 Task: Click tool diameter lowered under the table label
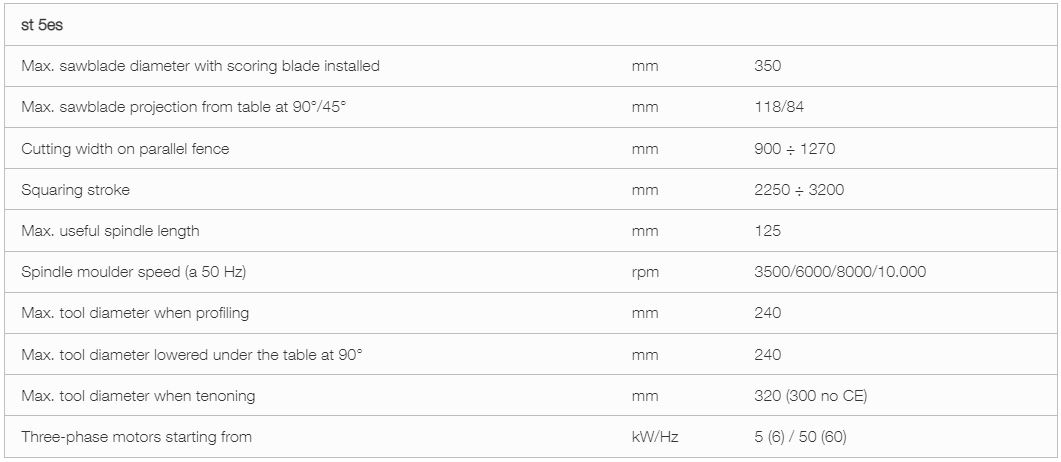191,354
